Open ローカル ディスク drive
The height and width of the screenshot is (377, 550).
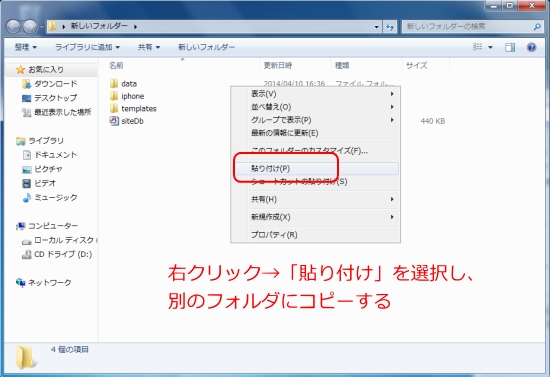[x=64, y=240]
